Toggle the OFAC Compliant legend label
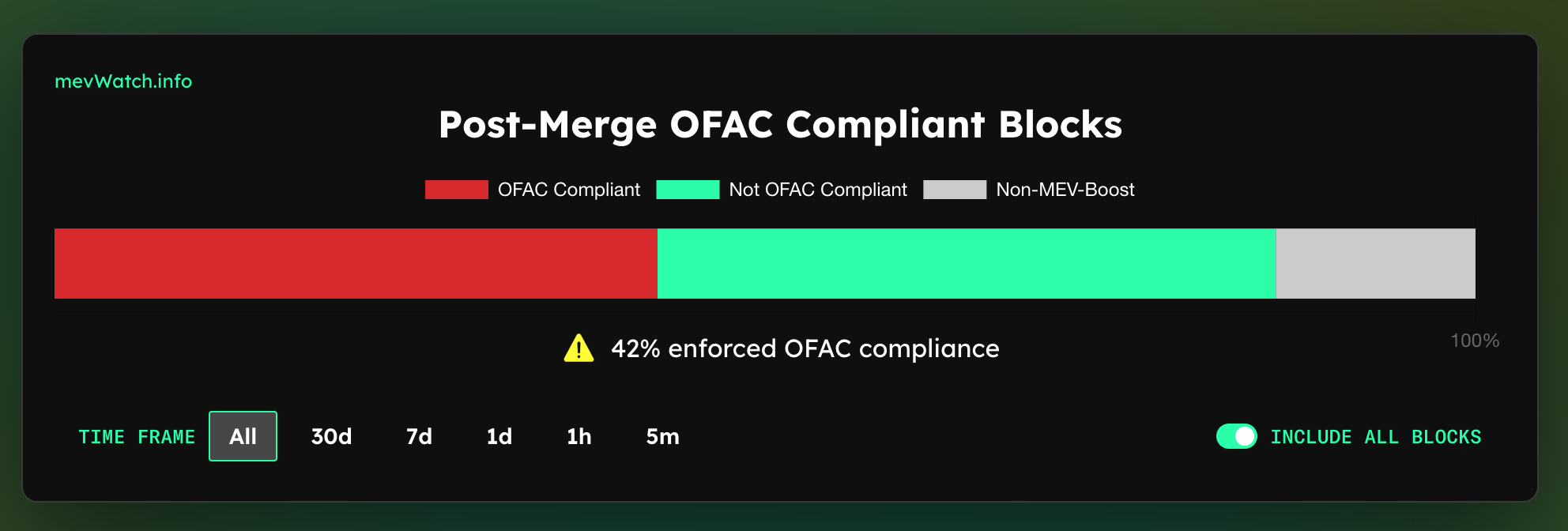This screenshot has width=1568, height=531. click(x=569, y=190)
